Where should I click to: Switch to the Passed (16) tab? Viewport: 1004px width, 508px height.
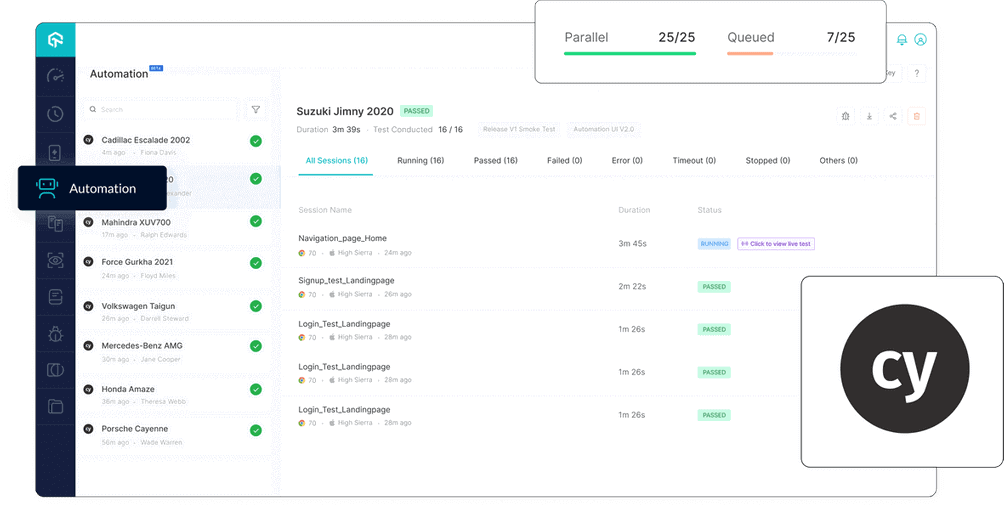pos(496,160)
